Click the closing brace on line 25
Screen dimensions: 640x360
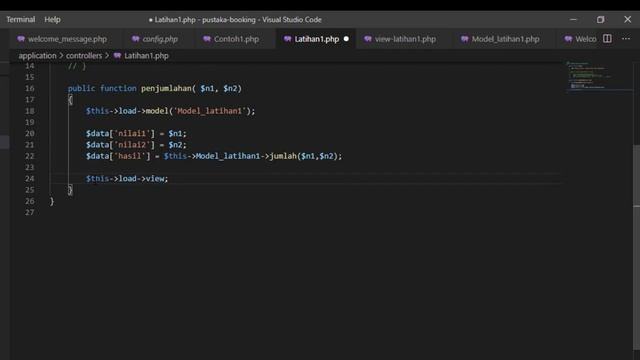pyautogui.click(x=70, y=190)
